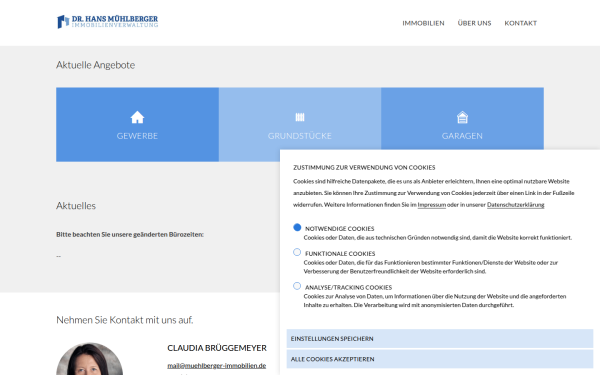The height and width of the screenshot is (375, 600).
Task: Click the Zustimmung zur Verwendung von Cookies heading
Action: (364, 168)
